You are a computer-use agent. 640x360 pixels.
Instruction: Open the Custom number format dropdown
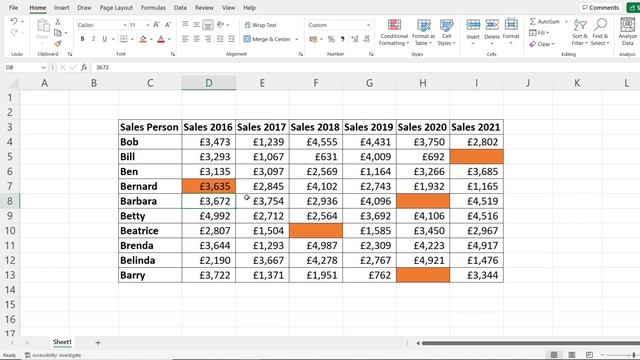coord(368,25)
